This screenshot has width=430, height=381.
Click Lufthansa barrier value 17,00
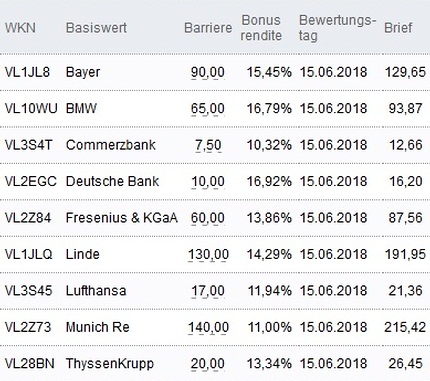(x=208, y=291)
